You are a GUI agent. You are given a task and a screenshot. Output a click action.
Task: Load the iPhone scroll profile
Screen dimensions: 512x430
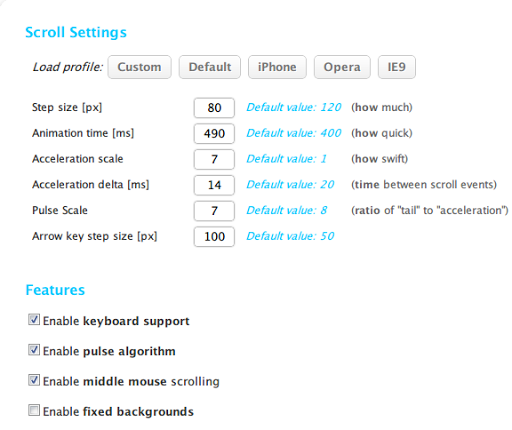(277, 67)
